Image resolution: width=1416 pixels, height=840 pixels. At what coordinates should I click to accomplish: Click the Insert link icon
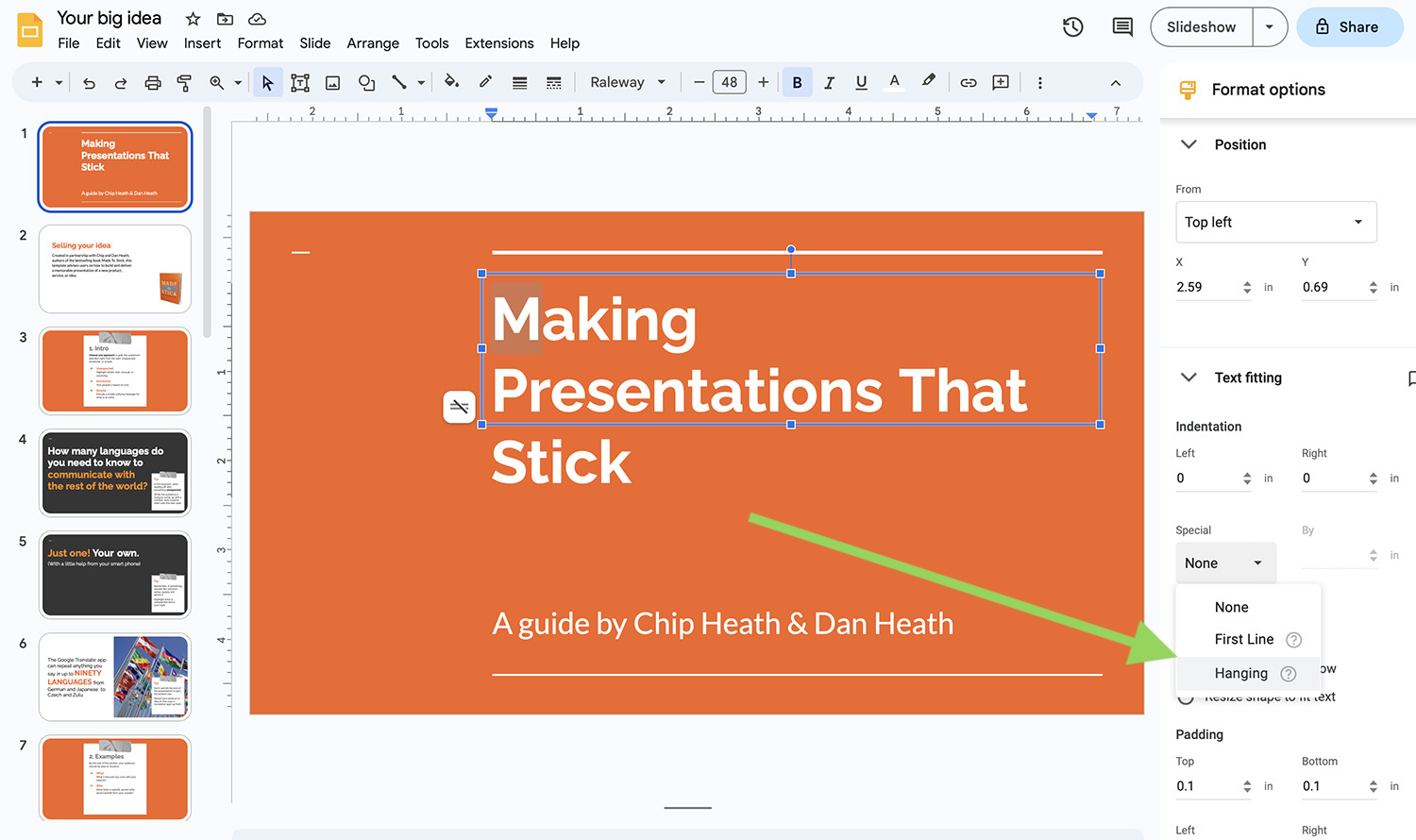click(x=968, y=82)
